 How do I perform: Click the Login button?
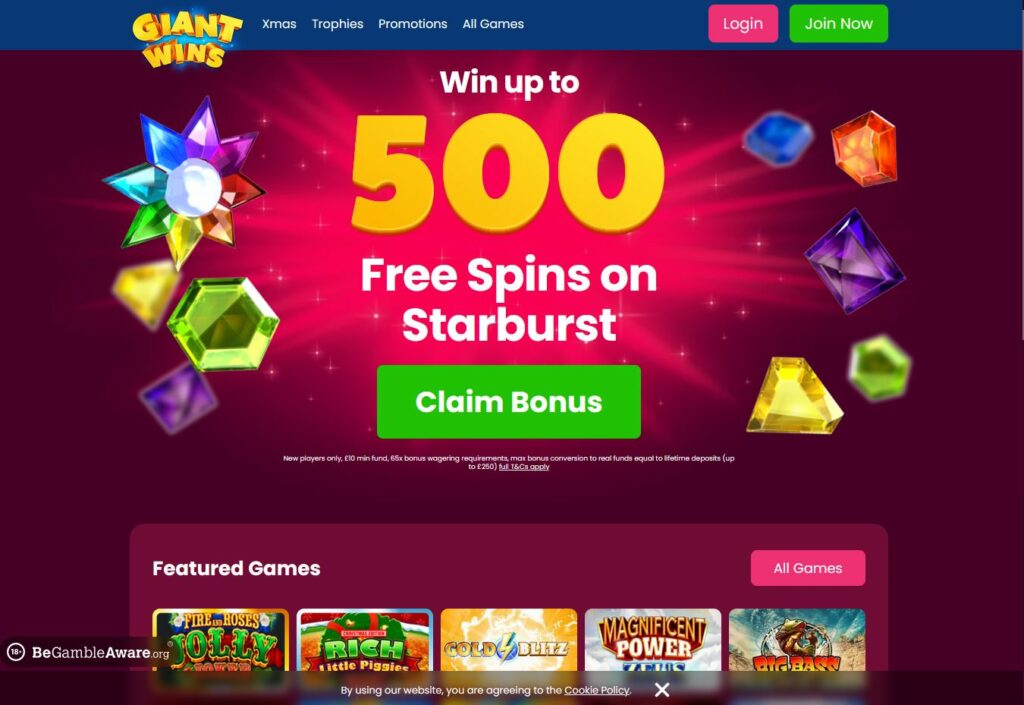[x=743, y=24]
